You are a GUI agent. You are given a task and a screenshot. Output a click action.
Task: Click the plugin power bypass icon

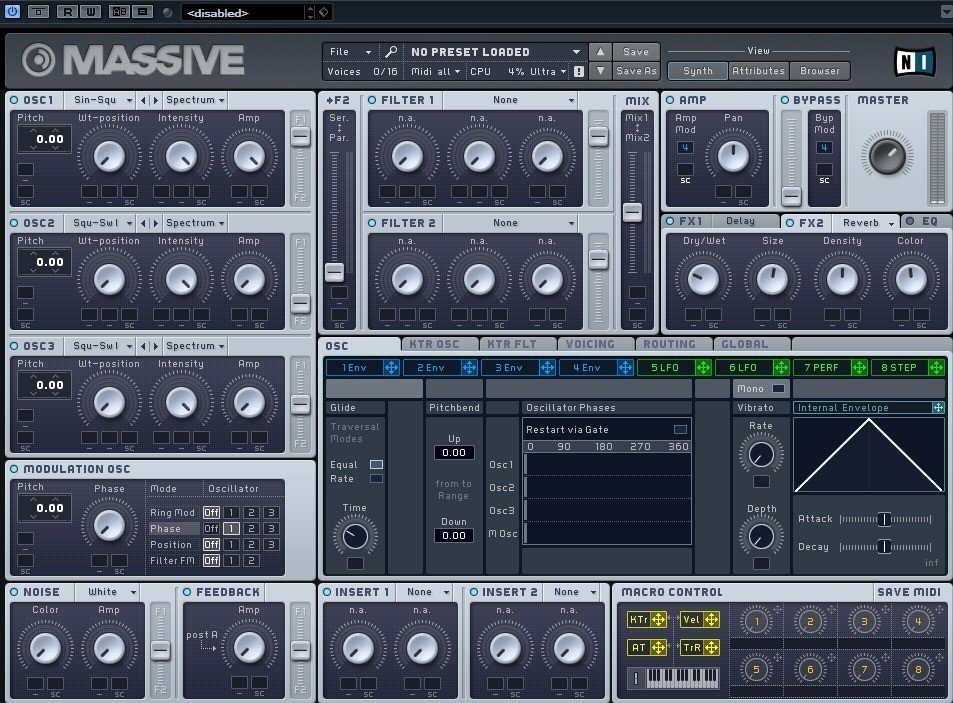(x=12, y=11)
